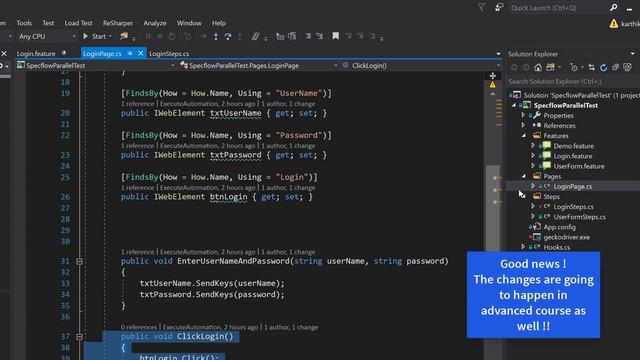The height and width of the screenshot is (360, 640).
Task: Select App.config in Solution Explorer
Action: click(560, 227)
